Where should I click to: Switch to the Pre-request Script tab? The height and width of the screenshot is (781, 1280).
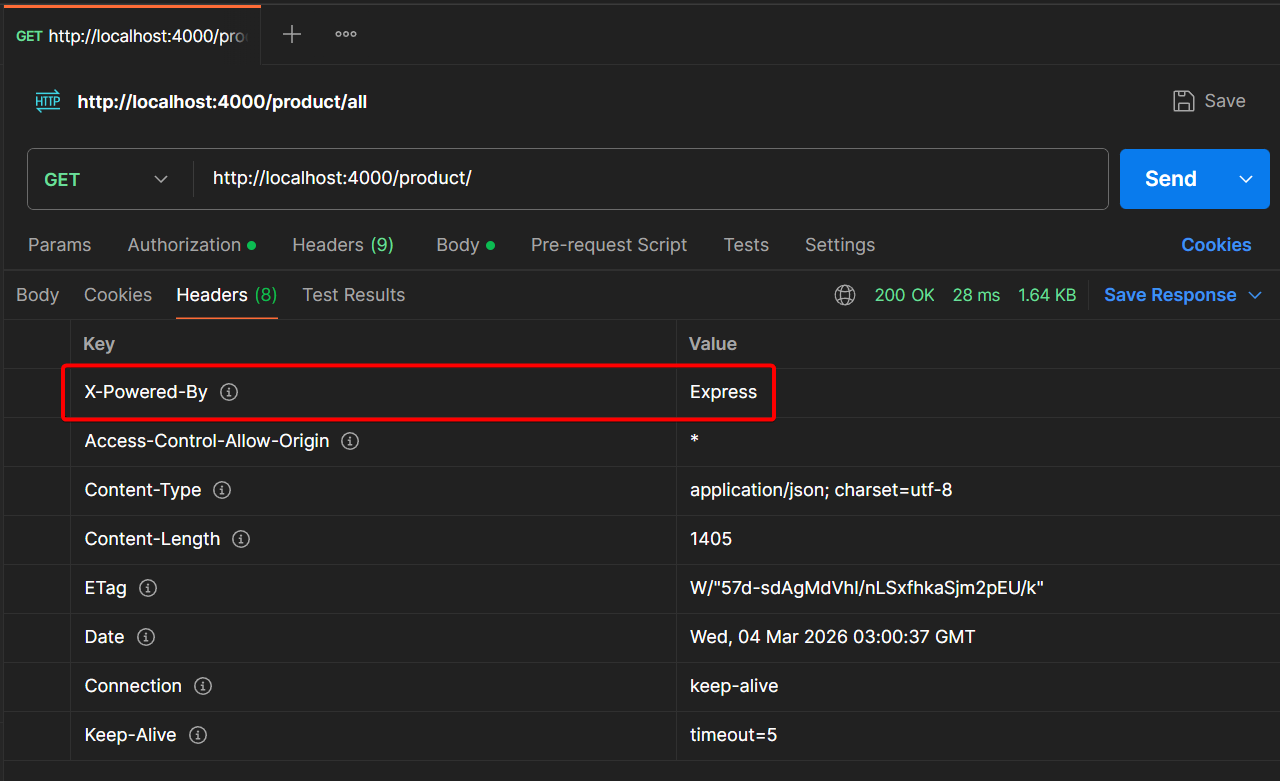608,245
